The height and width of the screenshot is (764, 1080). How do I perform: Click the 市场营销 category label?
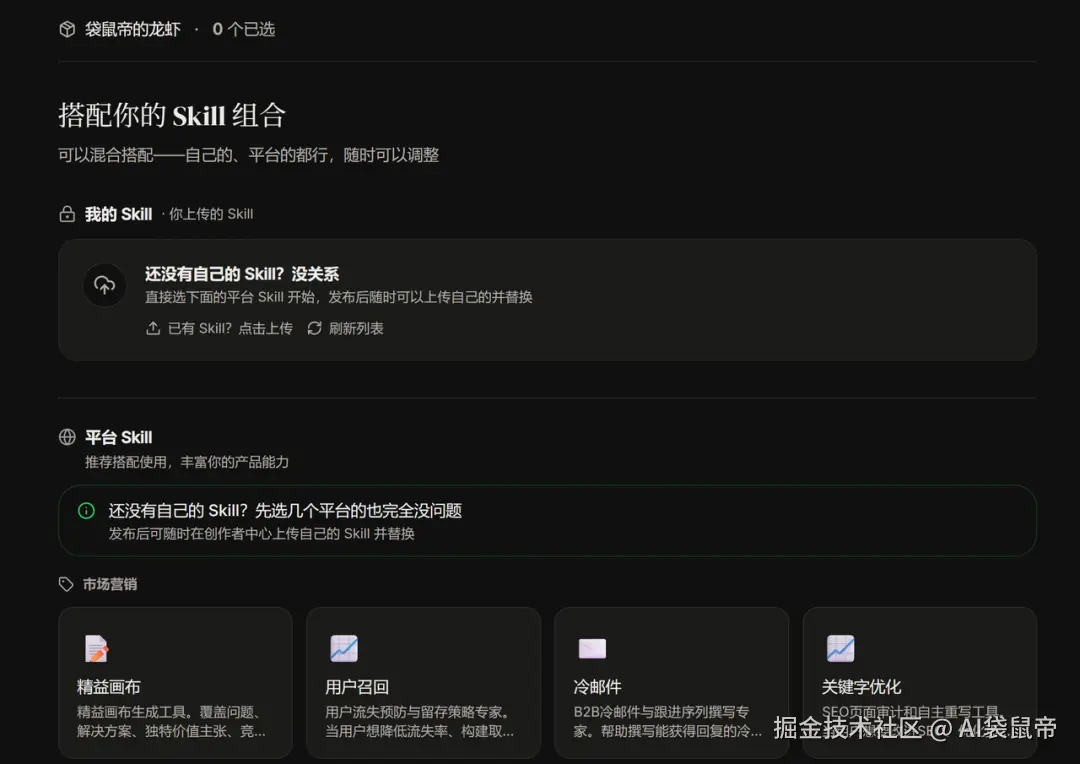tap(110, 584)
